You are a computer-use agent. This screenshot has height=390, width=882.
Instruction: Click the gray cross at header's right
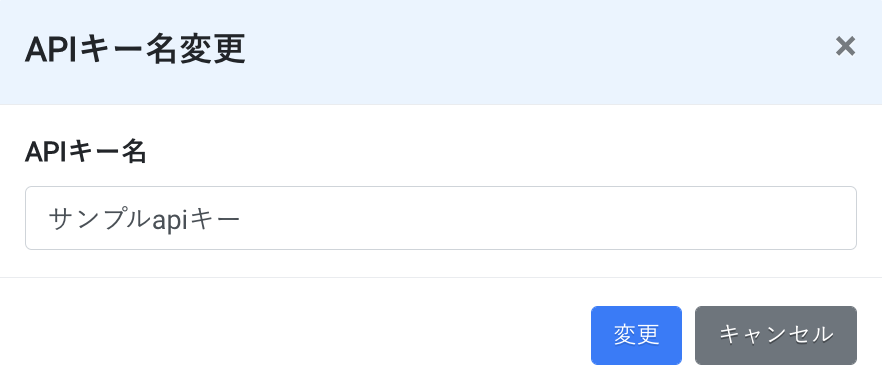click(845, 47)
